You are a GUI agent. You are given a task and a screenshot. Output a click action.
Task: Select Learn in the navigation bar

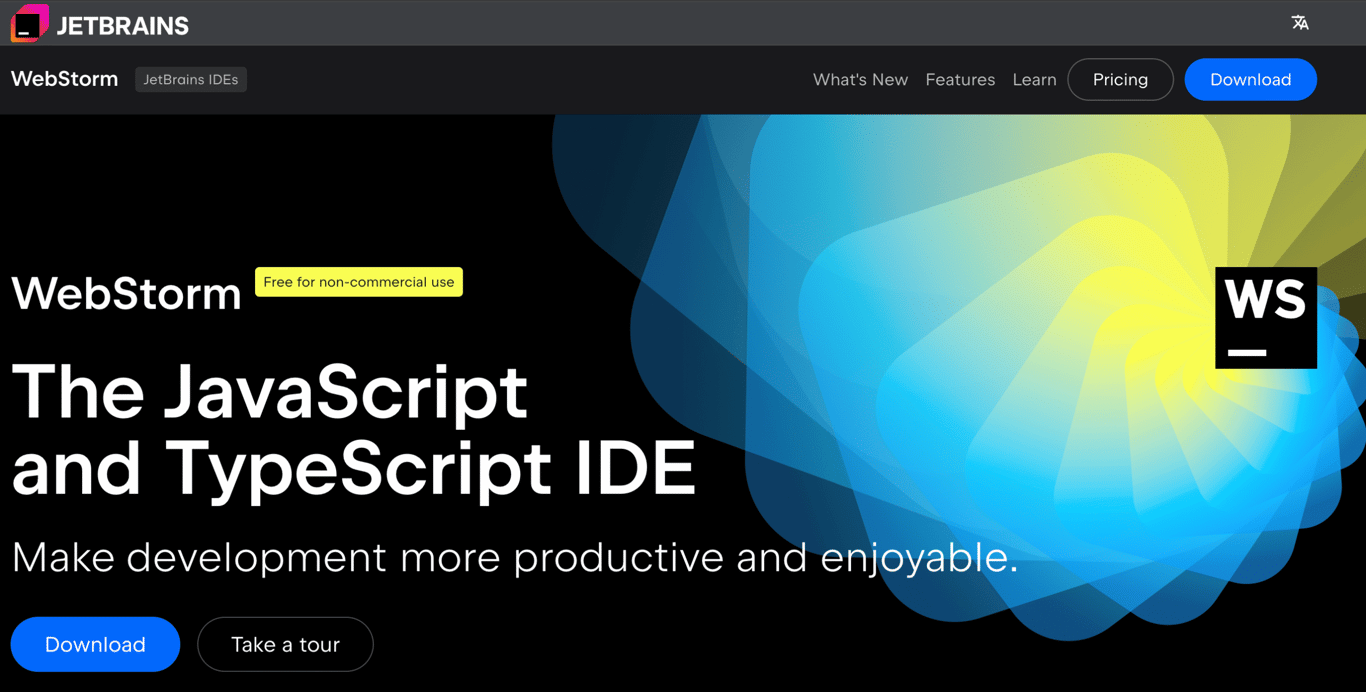(1034, 79)
